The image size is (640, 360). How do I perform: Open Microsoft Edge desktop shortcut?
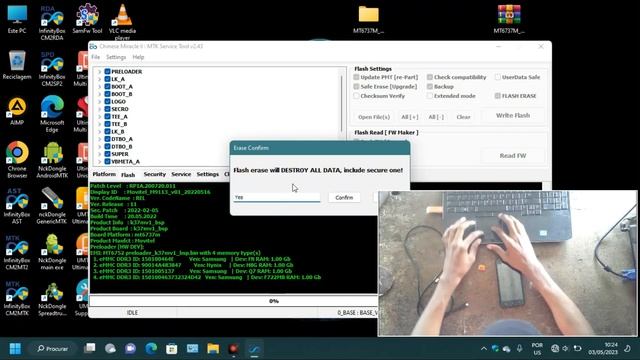pos(51,114)
